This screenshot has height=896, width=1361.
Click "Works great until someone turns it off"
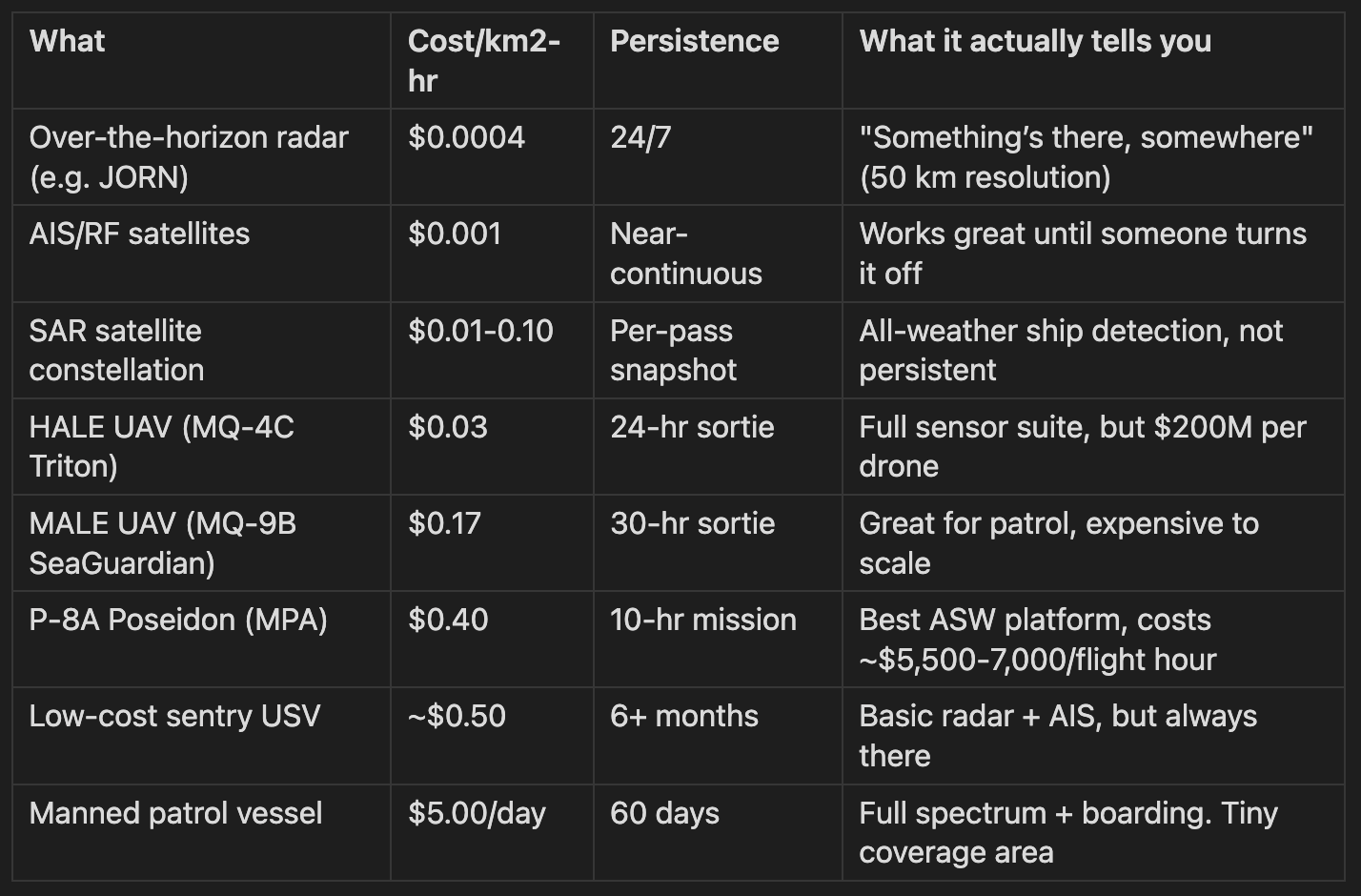coord(1082,254)
